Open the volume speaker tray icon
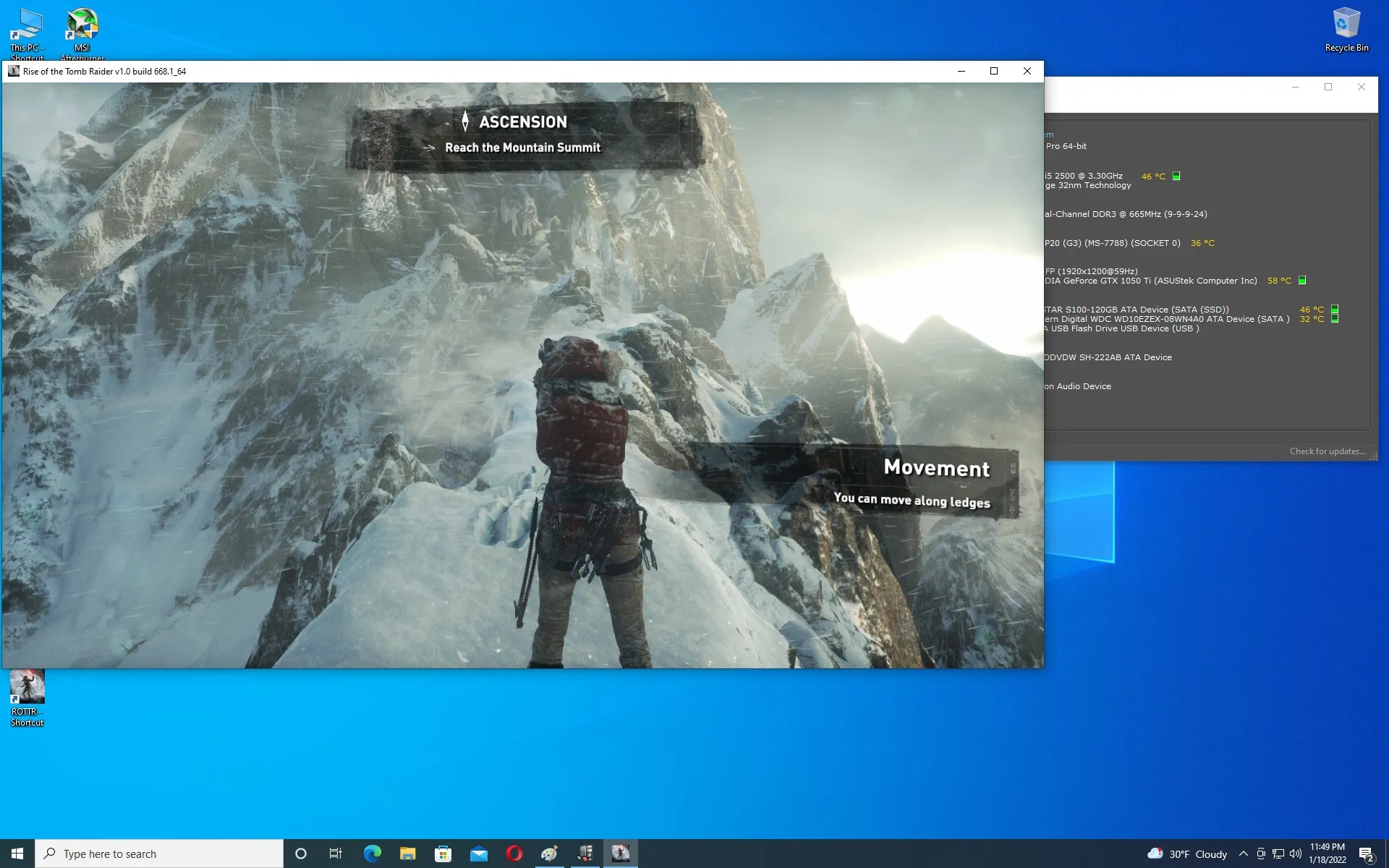This screenshot has width=1389, height=868. tap(1296, 854)
